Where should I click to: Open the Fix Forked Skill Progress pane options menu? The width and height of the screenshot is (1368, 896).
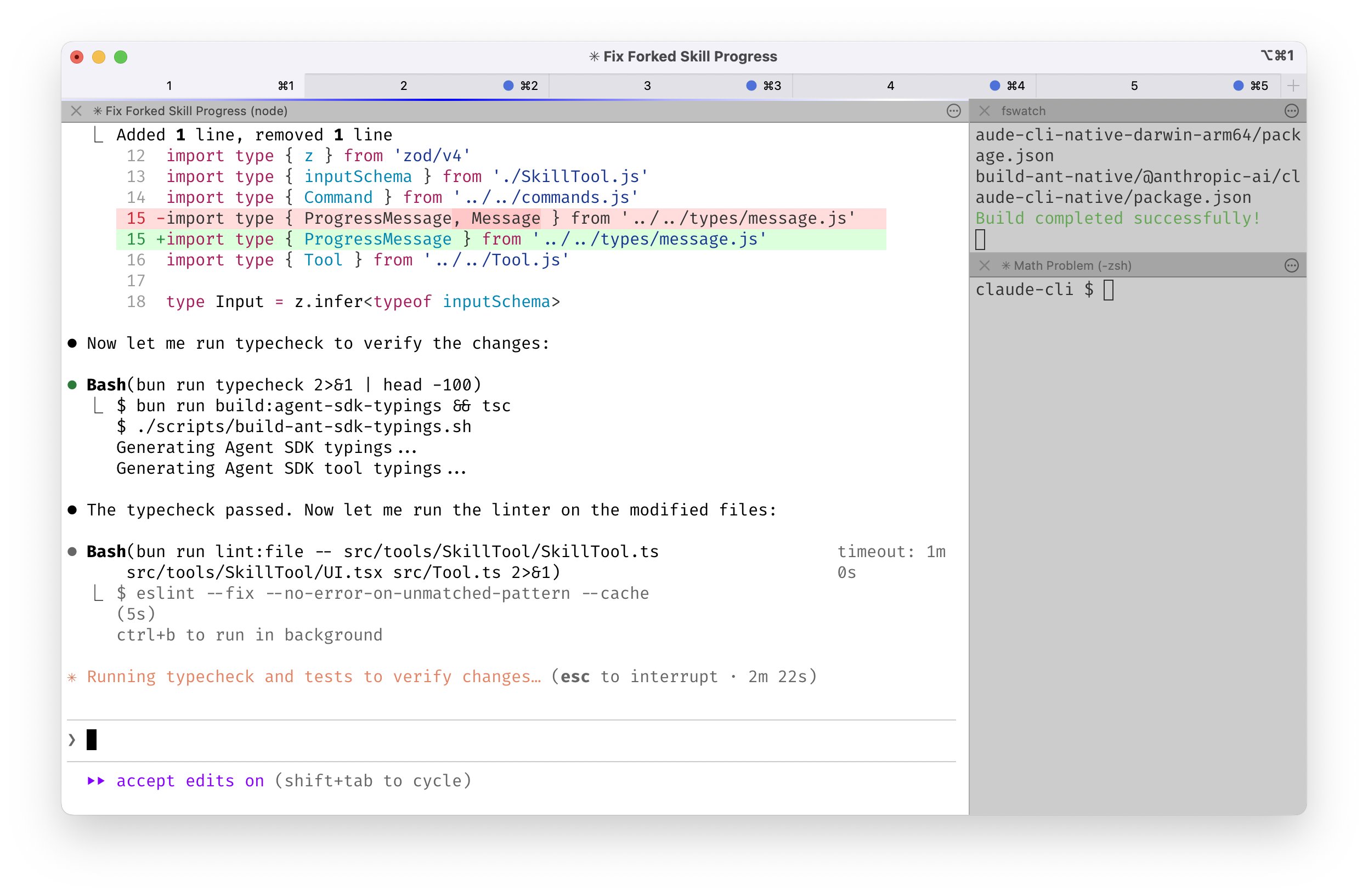pyautogui.click(x=953, y=111)
